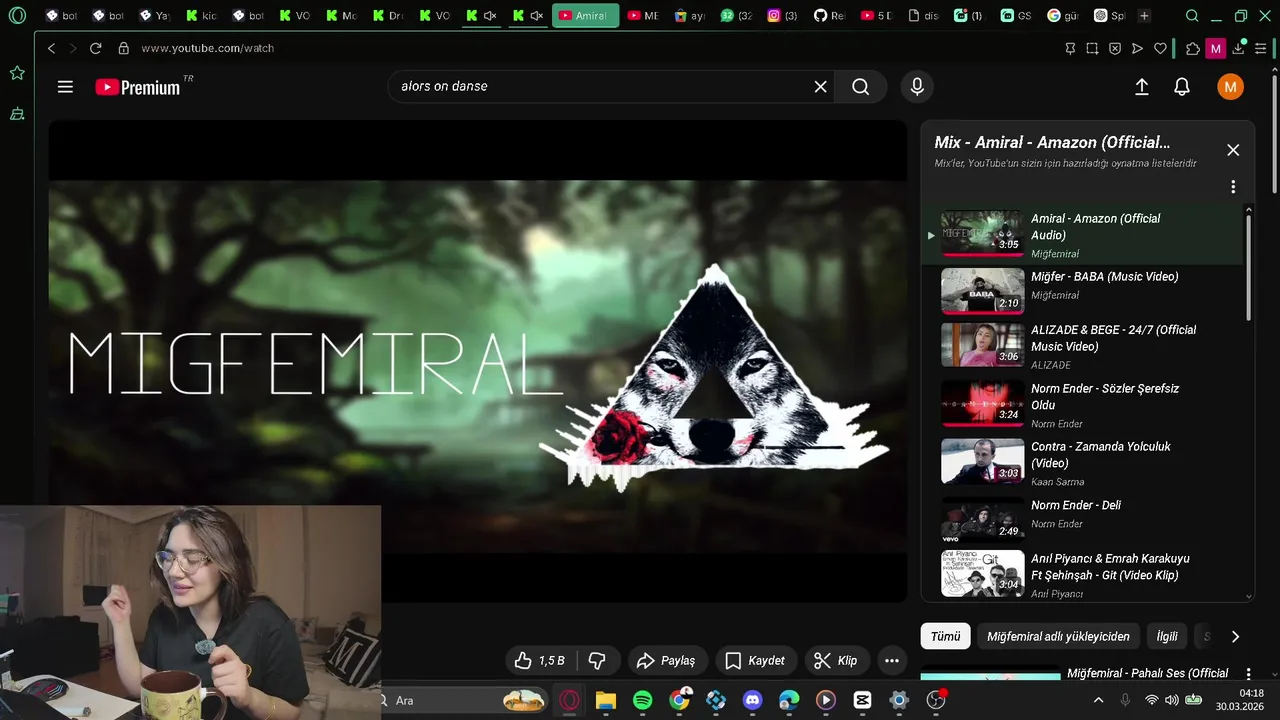Switch to the Instagram (3) tab
The height and width of the screenshot is (720, 1280).
click(783, 16)
